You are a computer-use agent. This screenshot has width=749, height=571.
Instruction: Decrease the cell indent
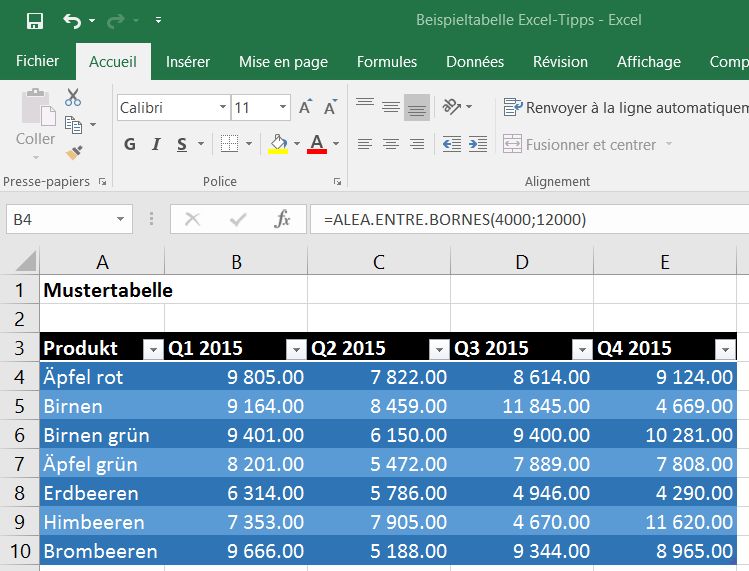tap(451, 144)
